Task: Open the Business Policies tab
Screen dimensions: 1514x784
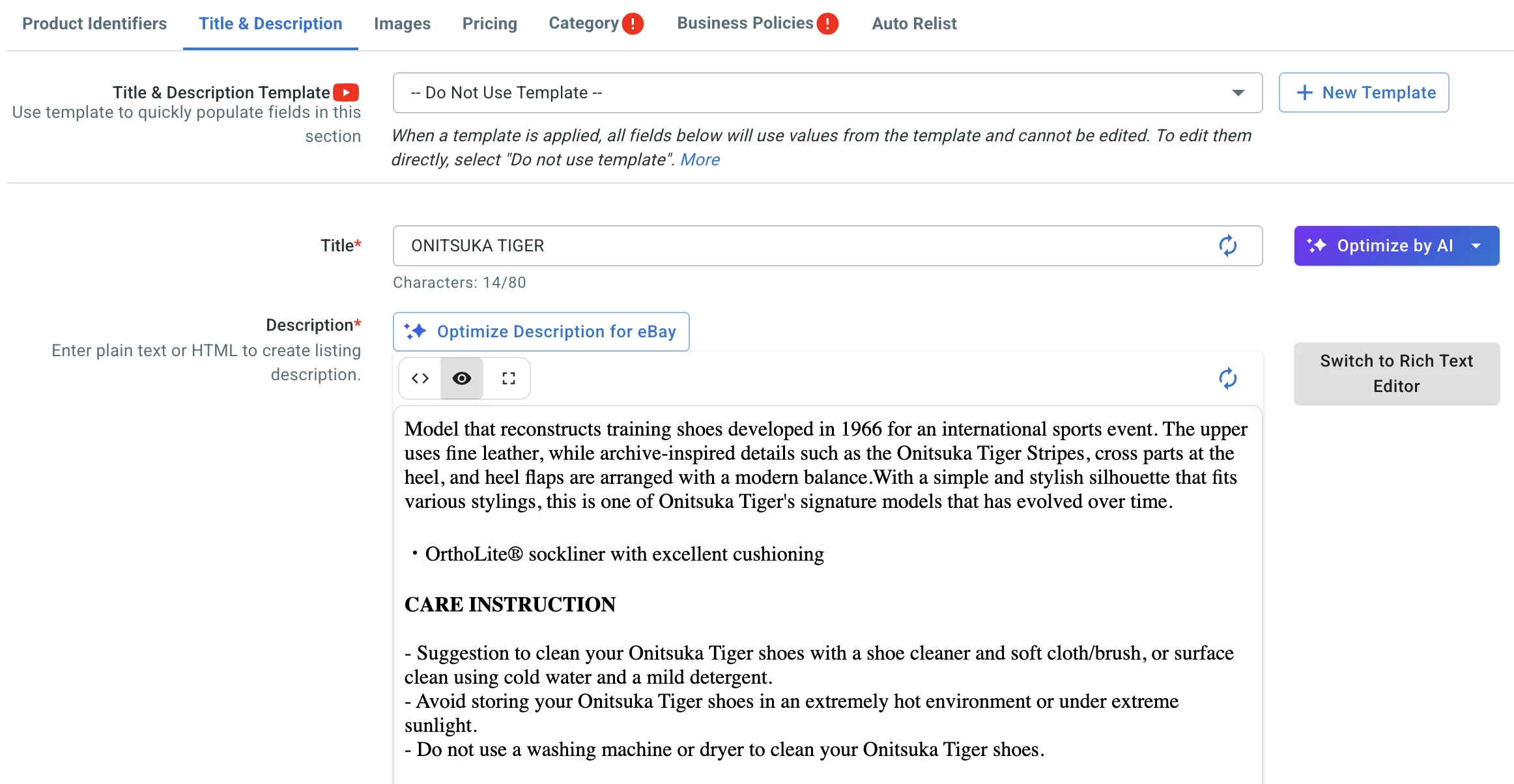Action: (745, 23)
